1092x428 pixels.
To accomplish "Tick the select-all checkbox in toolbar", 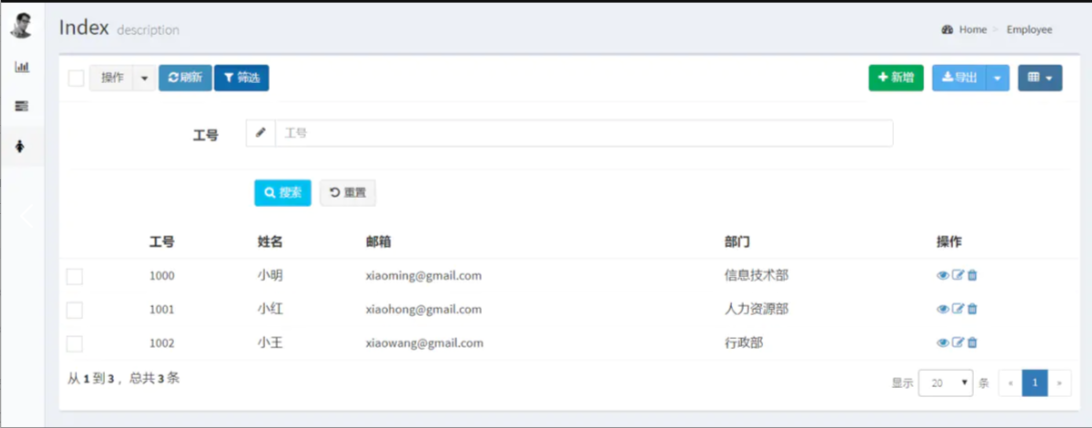I will point(76,78).
